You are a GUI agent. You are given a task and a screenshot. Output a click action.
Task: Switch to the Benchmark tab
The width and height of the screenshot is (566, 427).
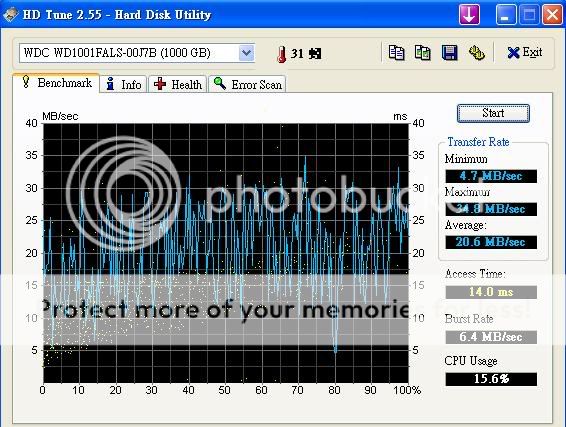point(56,83)
